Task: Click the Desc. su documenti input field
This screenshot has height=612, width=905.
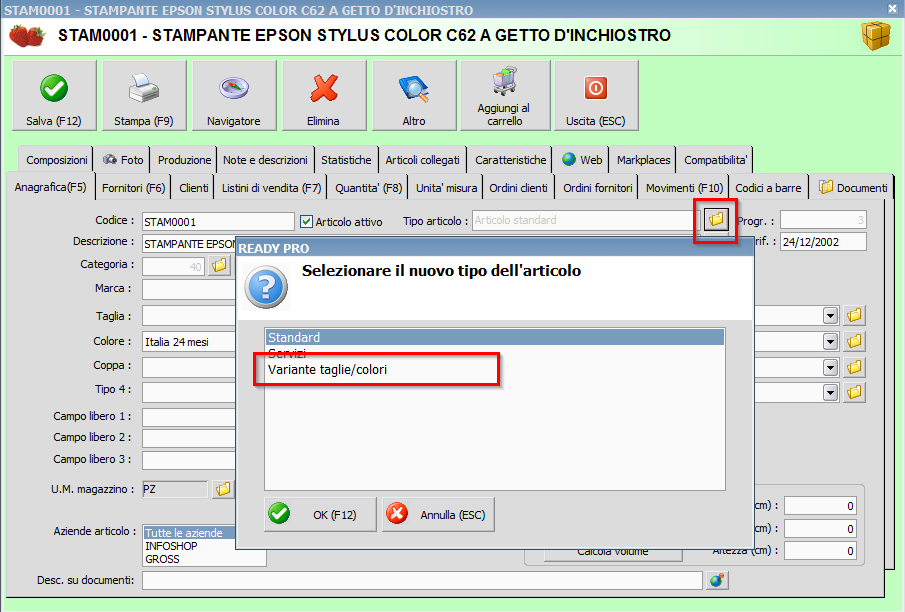Action: [422, 580]
